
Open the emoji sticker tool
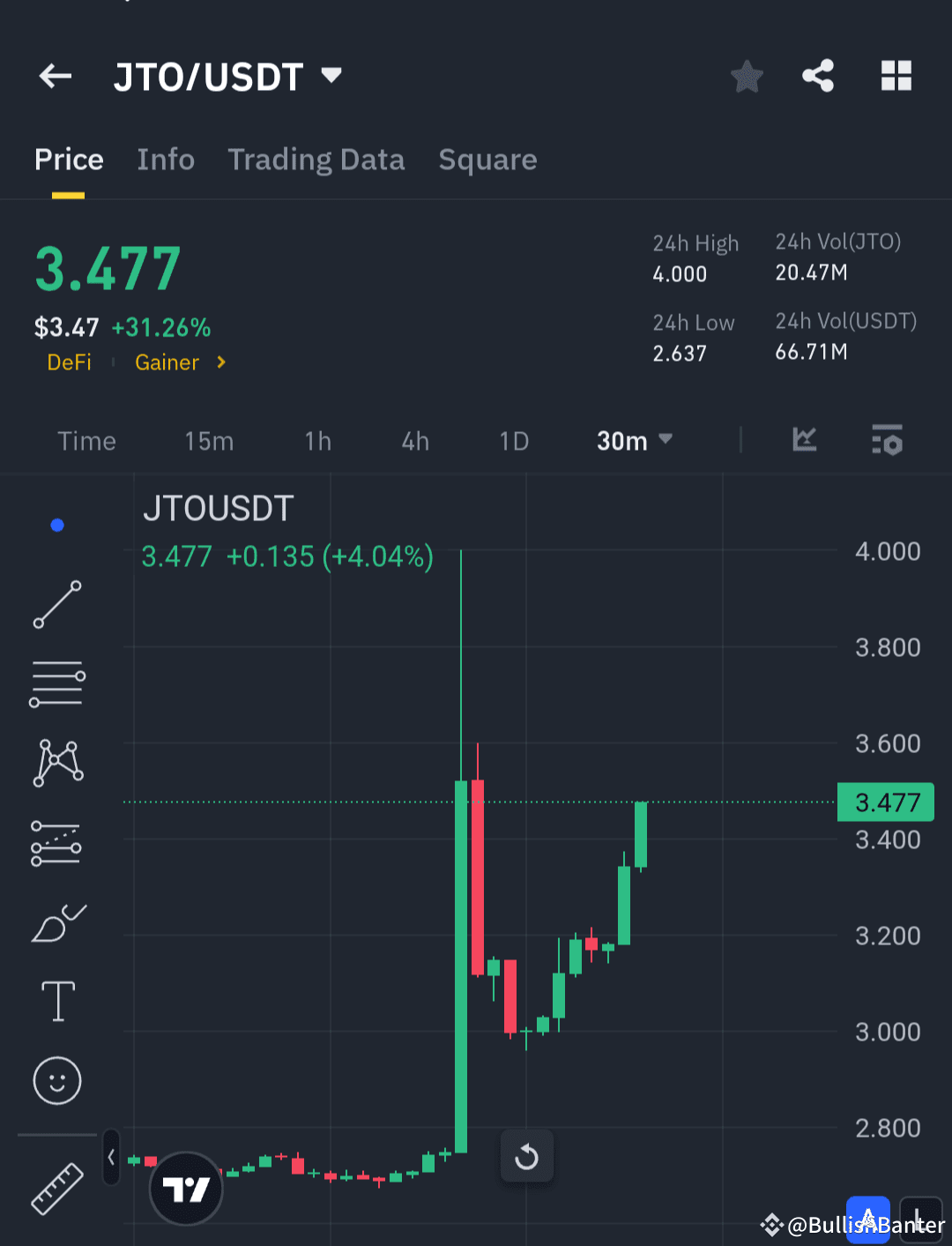56,1080
